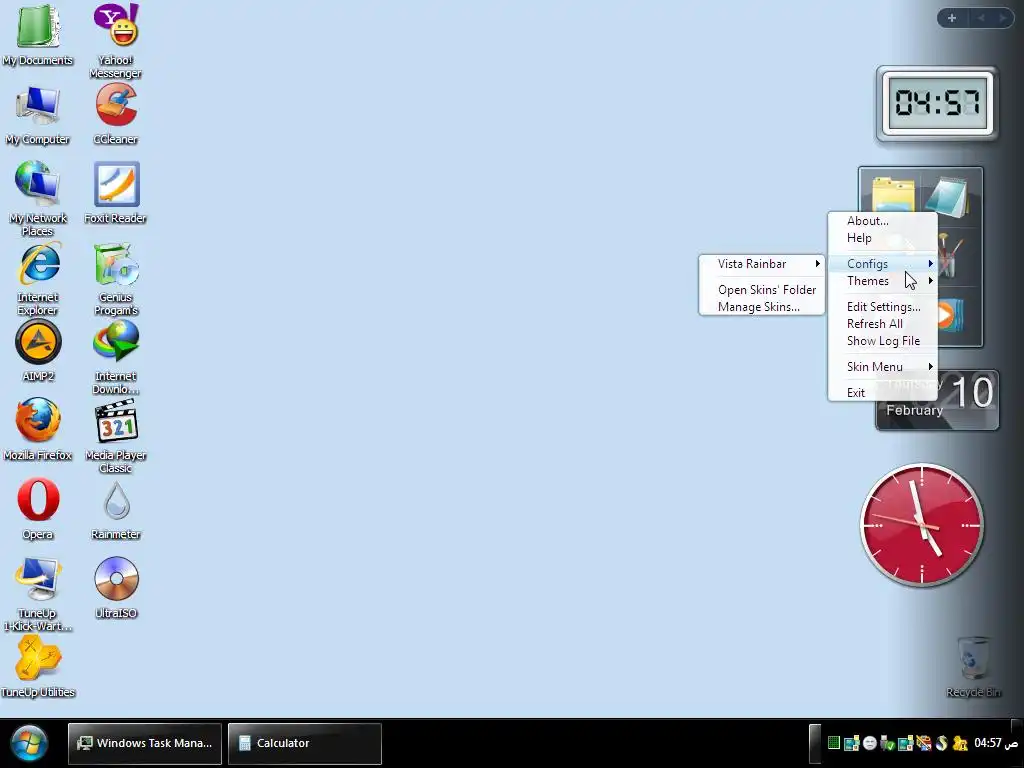Click the USB safely remove tray icon
Viewport: 1024px width, 768px height.
click(887, 743)
